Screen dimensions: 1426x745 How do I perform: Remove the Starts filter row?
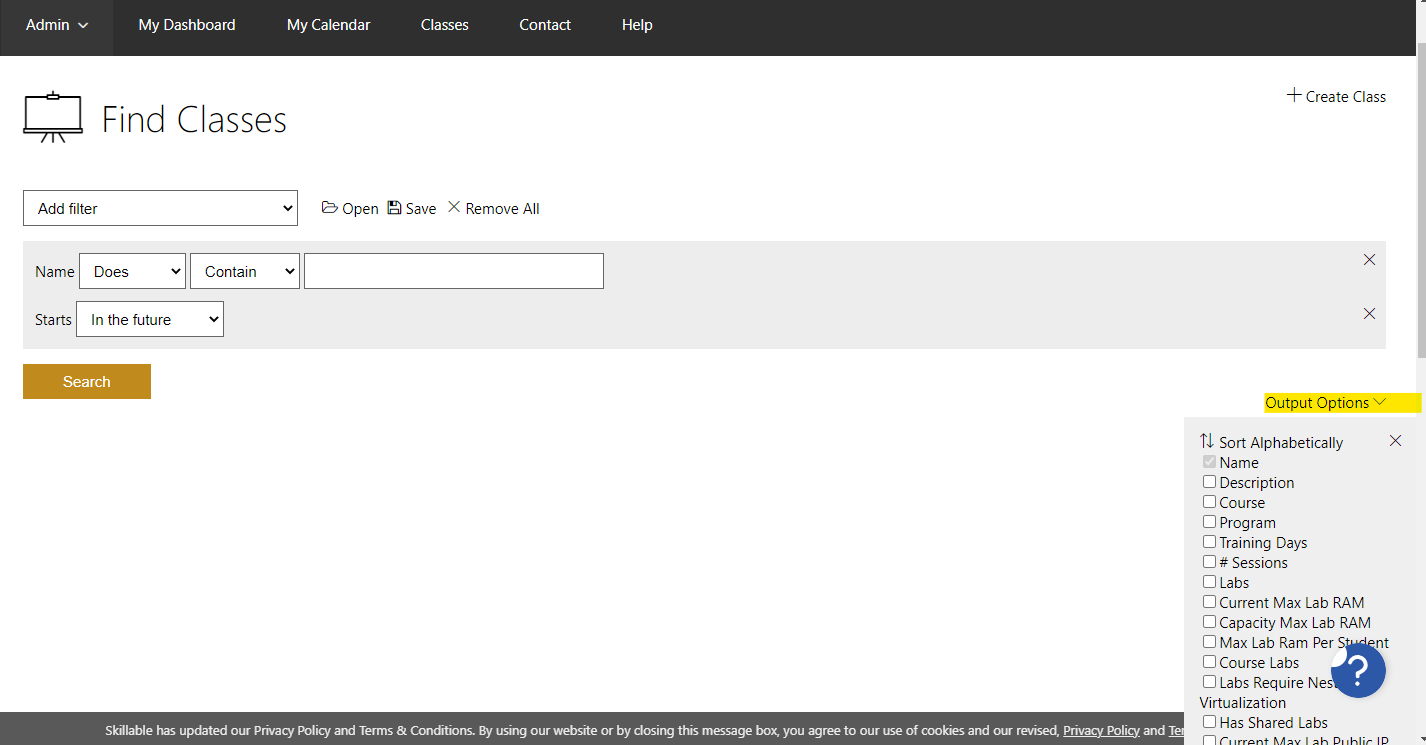[x=1369, y=314]
